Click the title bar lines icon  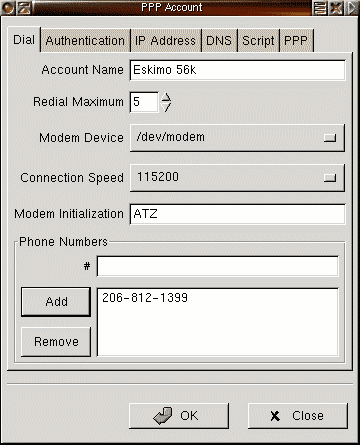point(320,8)
